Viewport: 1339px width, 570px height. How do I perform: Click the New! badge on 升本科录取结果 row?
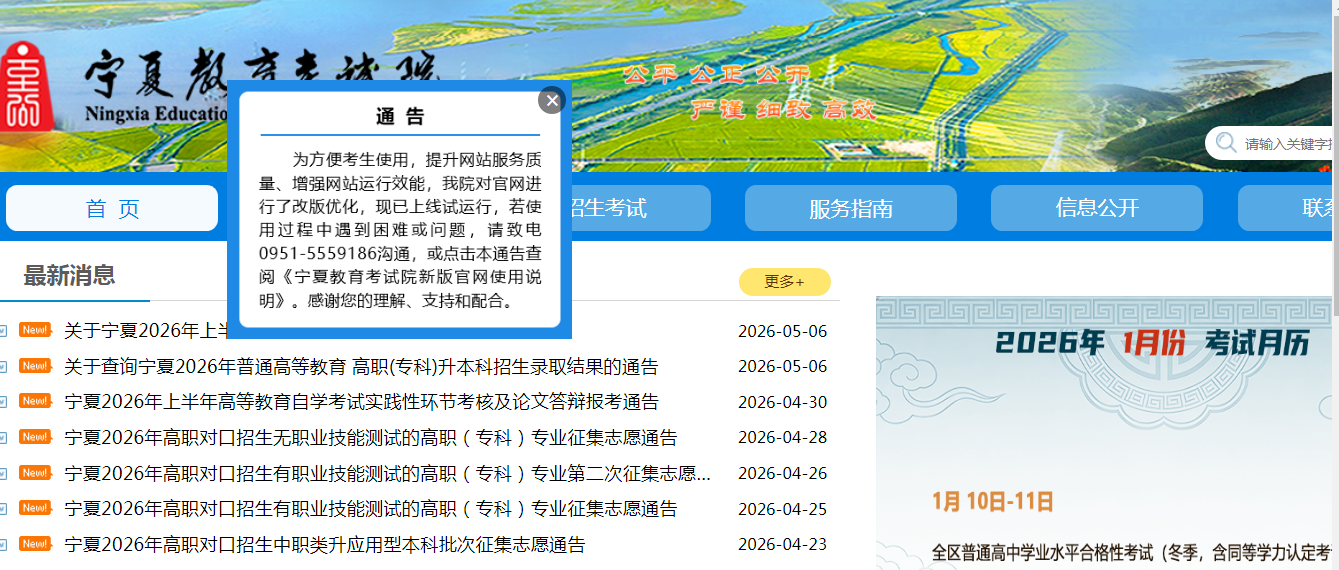(x=35, y=366)
